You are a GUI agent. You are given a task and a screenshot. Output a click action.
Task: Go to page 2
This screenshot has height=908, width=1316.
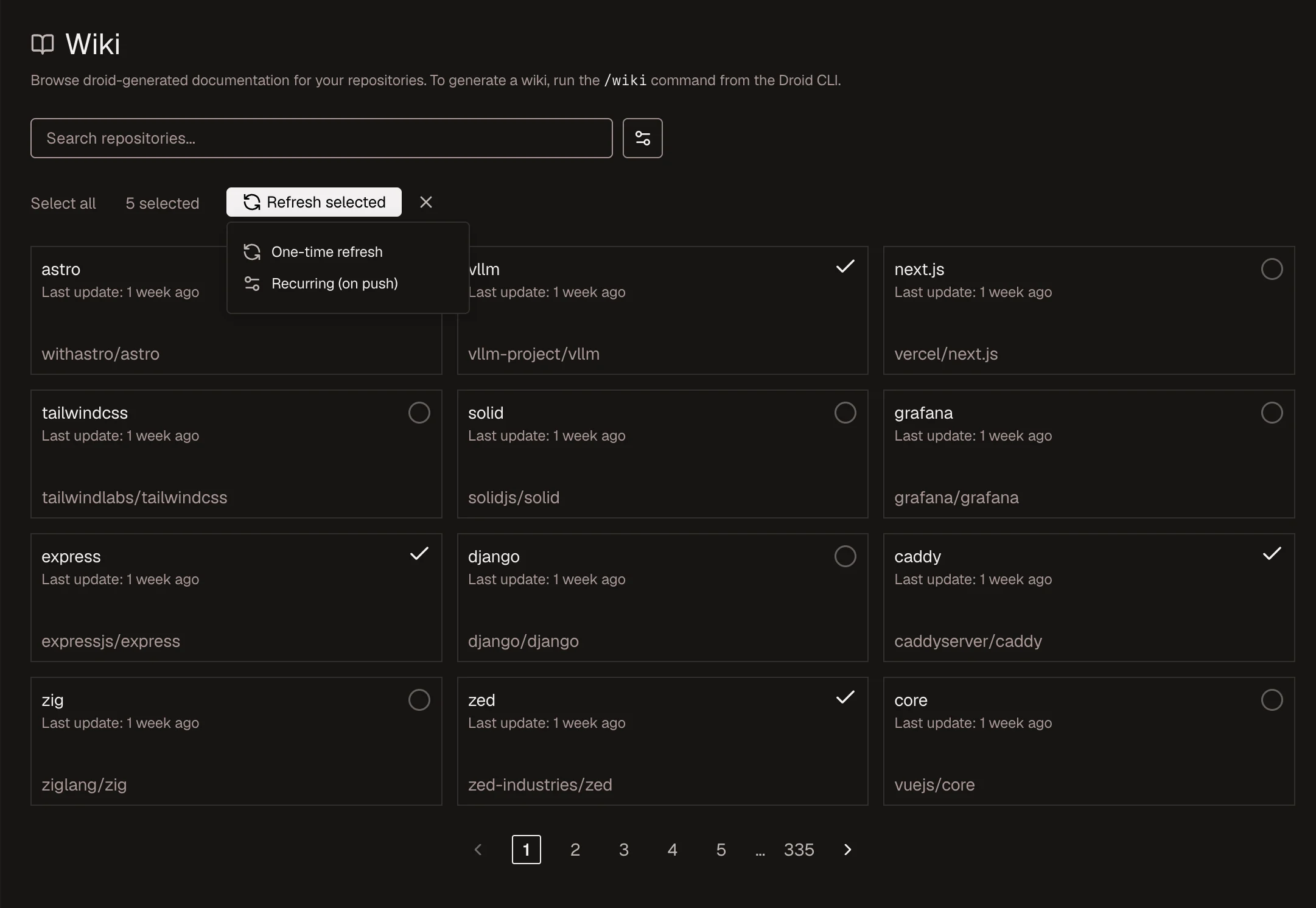pos(575,850)
